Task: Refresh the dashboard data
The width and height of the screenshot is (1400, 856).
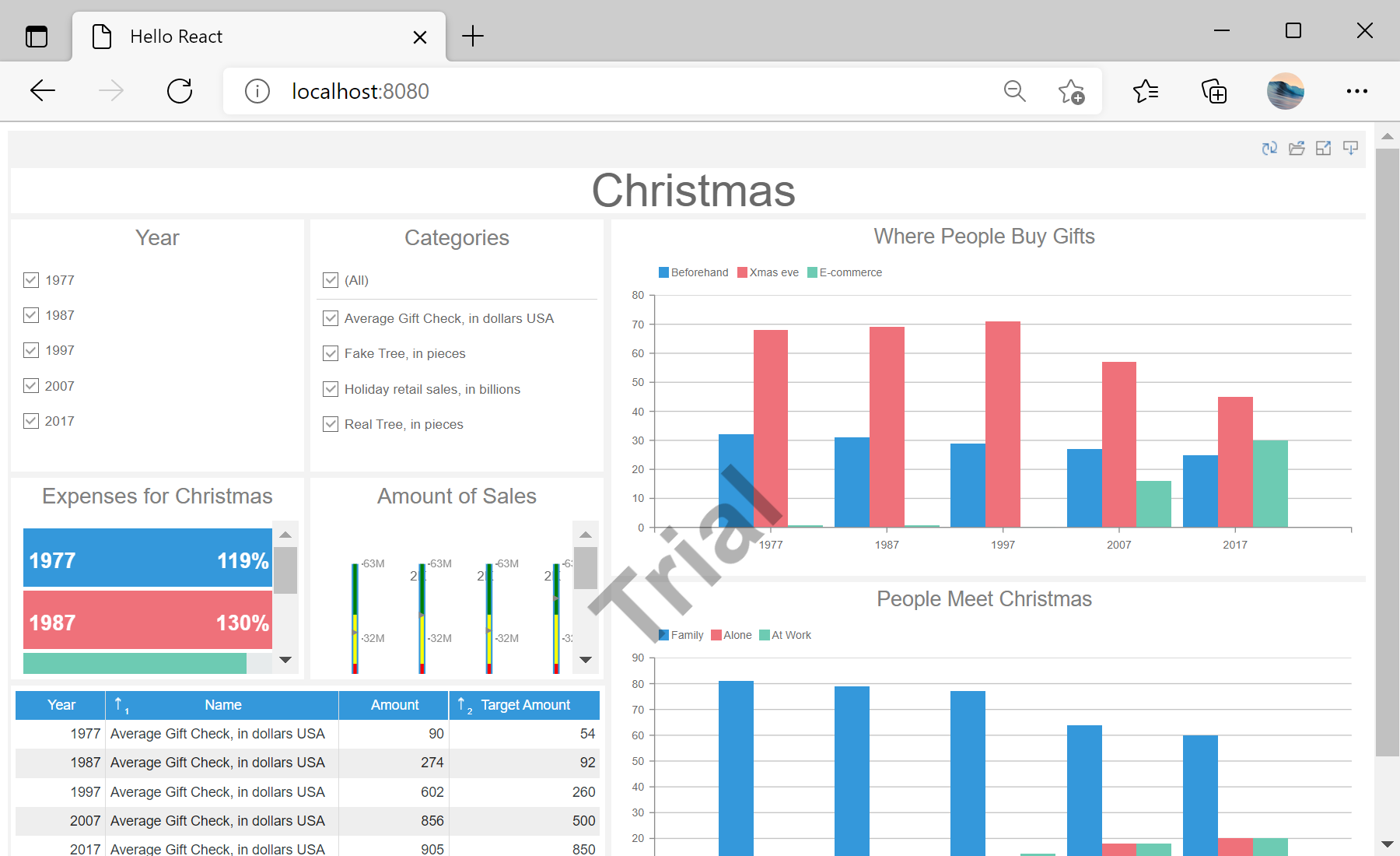Action: tap(1269, 148)
